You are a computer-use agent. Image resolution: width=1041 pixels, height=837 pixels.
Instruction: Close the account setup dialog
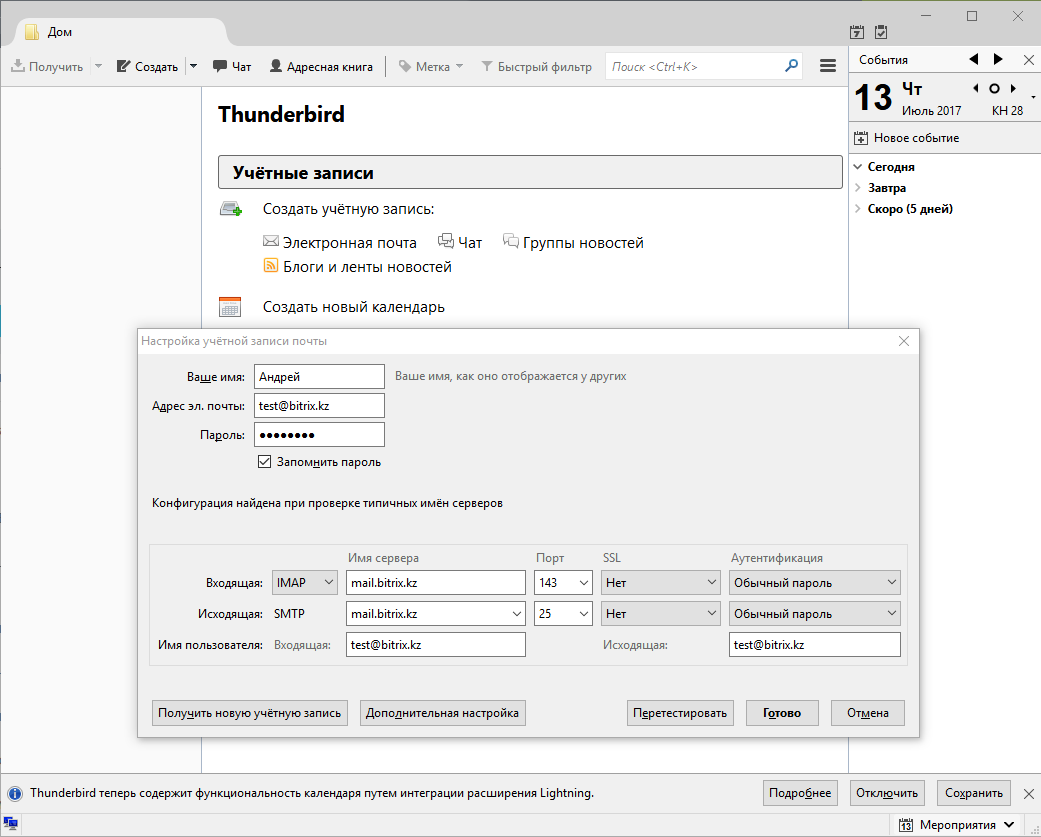(904, 341)
